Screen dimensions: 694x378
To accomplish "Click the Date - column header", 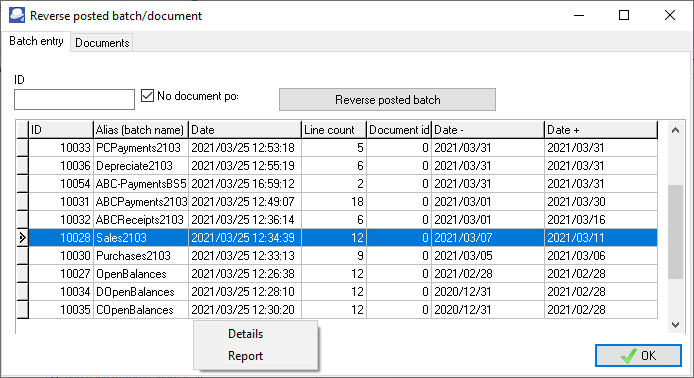I will tap(488, 130).
